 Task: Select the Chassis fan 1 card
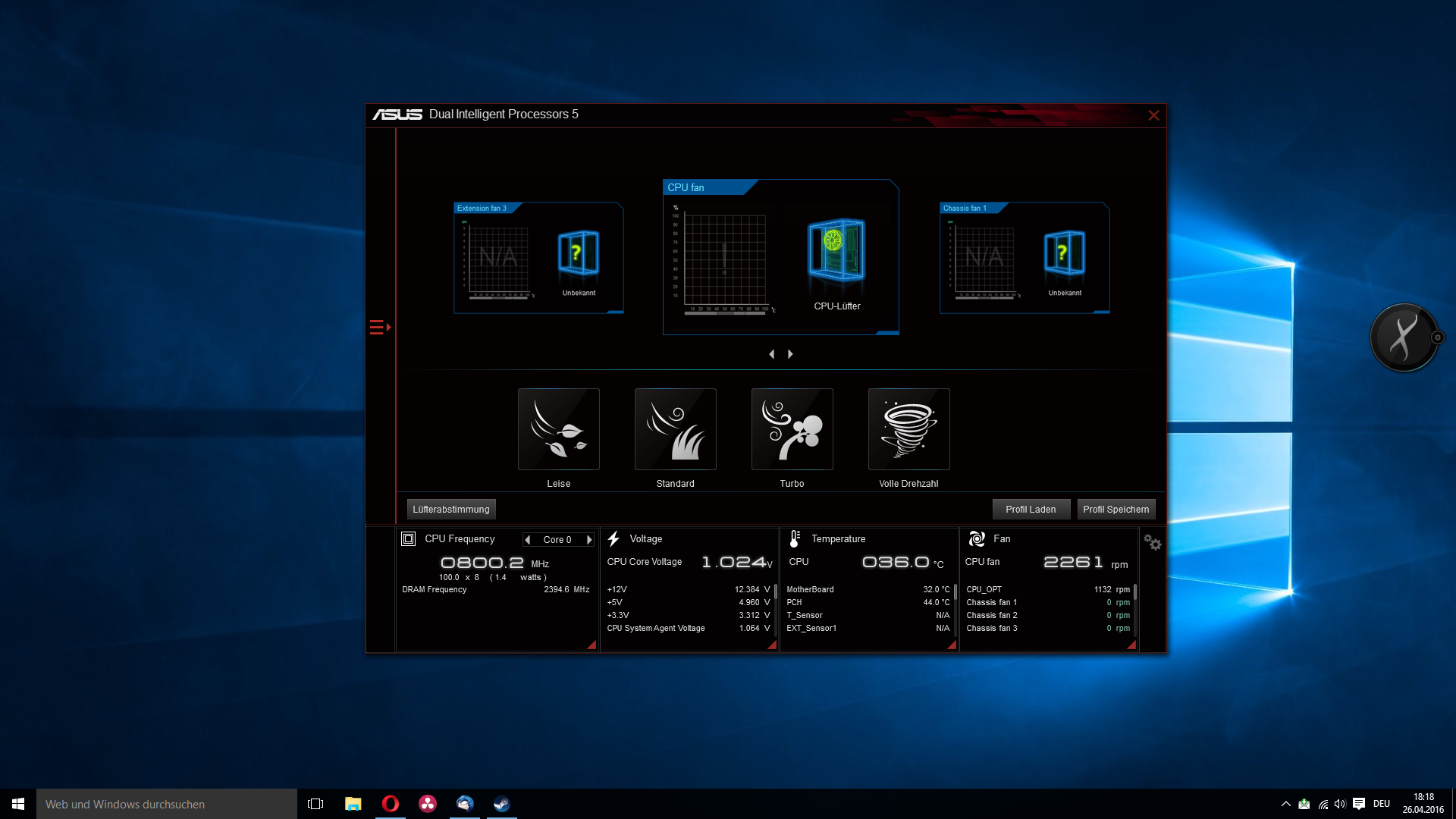pos(1024,258)
